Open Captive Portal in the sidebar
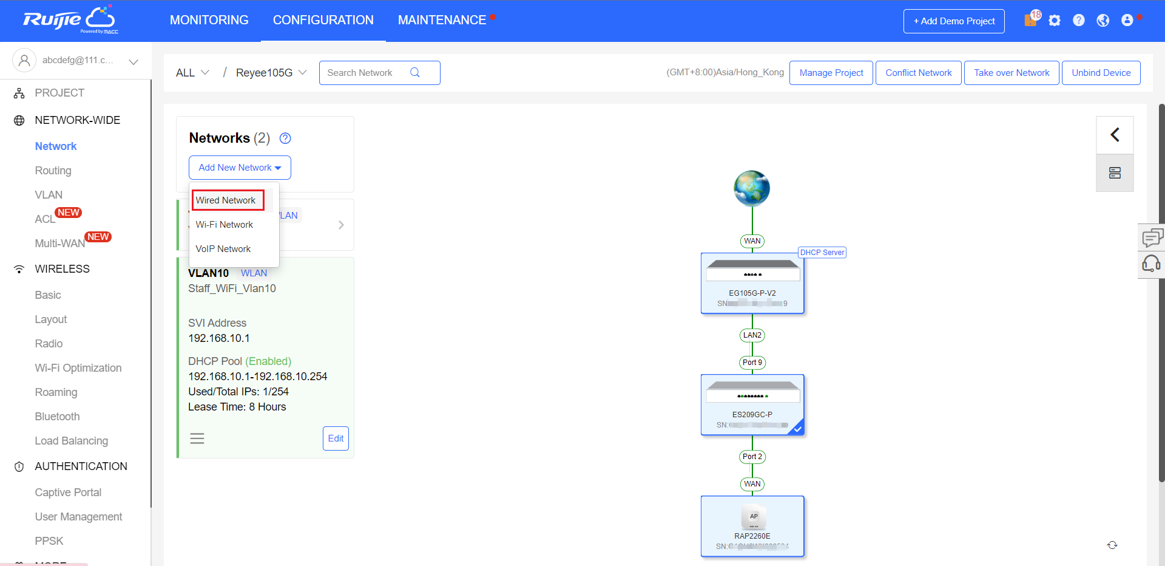This screenshot has width=1165, height=569. coord(68,492)
